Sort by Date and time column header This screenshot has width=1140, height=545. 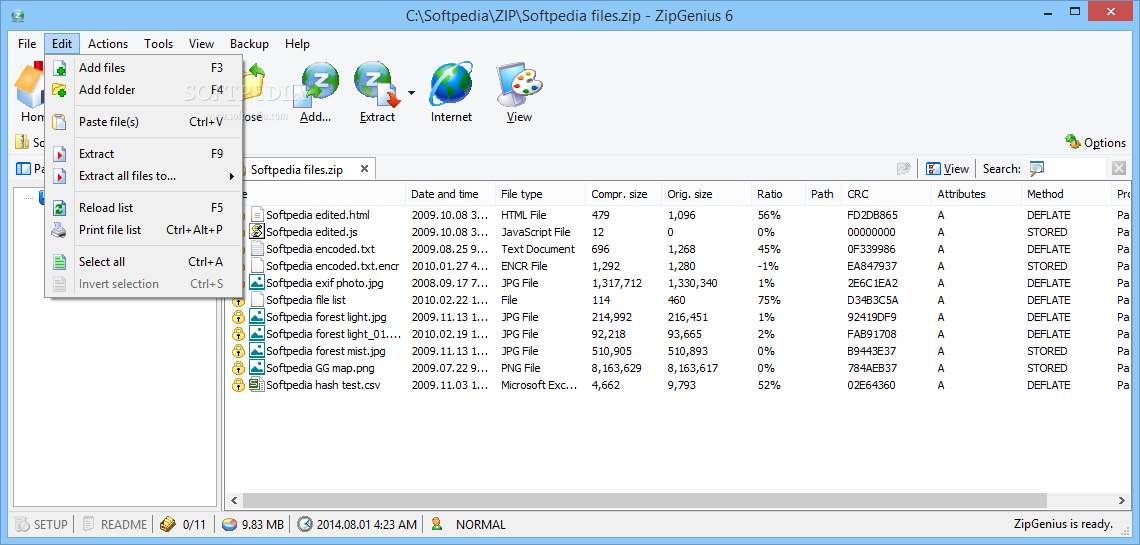(x=450, y=194)
